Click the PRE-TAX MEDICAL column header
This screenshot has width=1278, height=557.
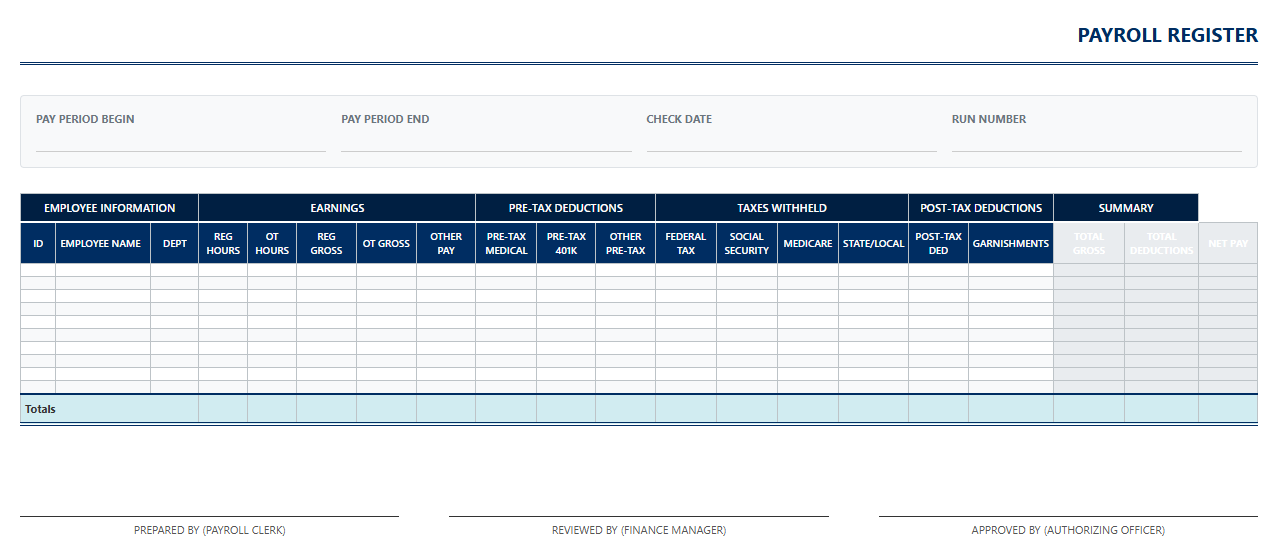pyautogui.click(x=506, y=243)
